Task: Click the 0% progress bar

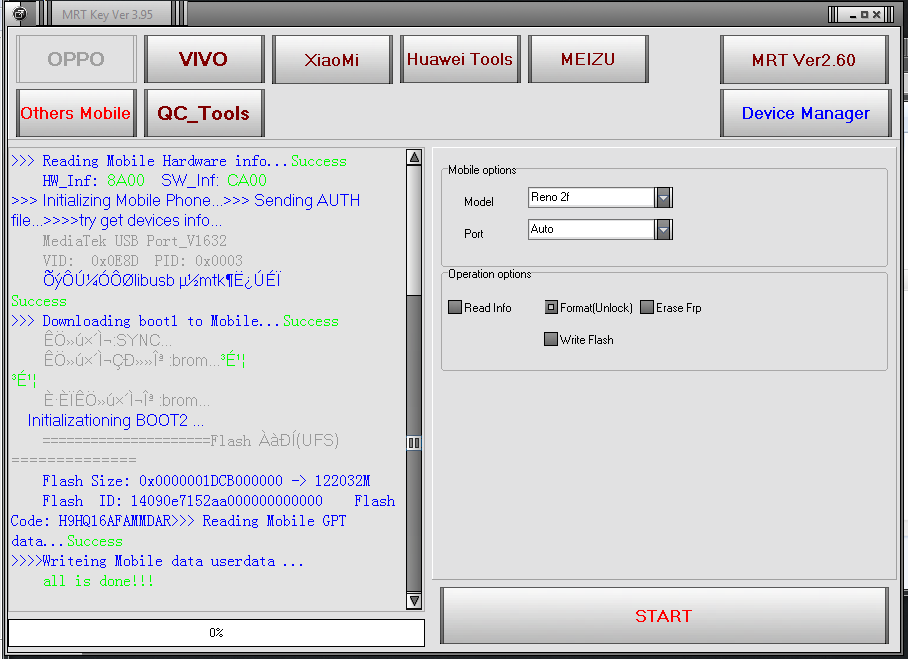Action: (x=216, y=632)
